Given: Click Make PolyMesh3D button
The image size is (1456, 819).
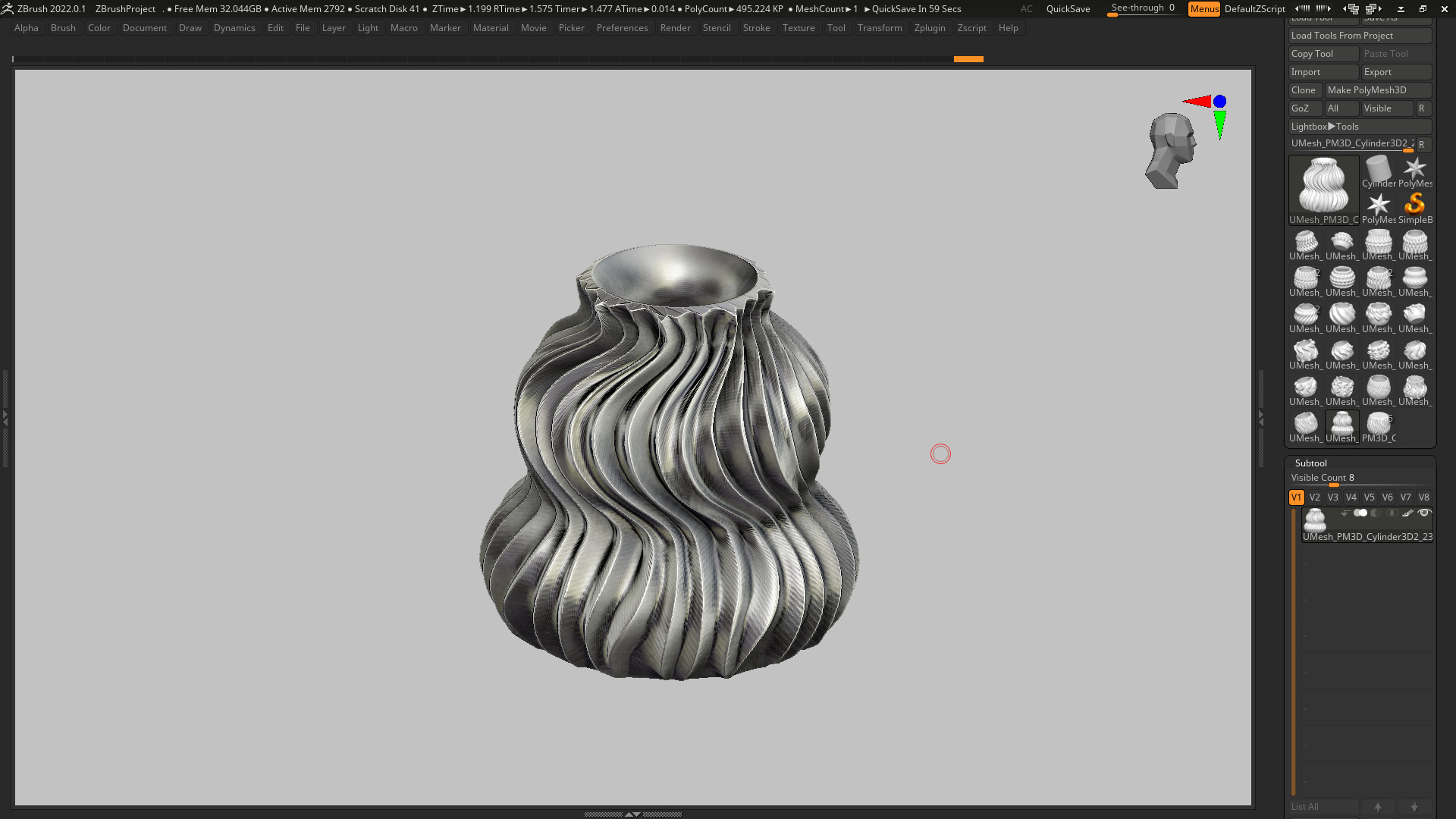Looking at the screenshot, I should coord(1378,90).
